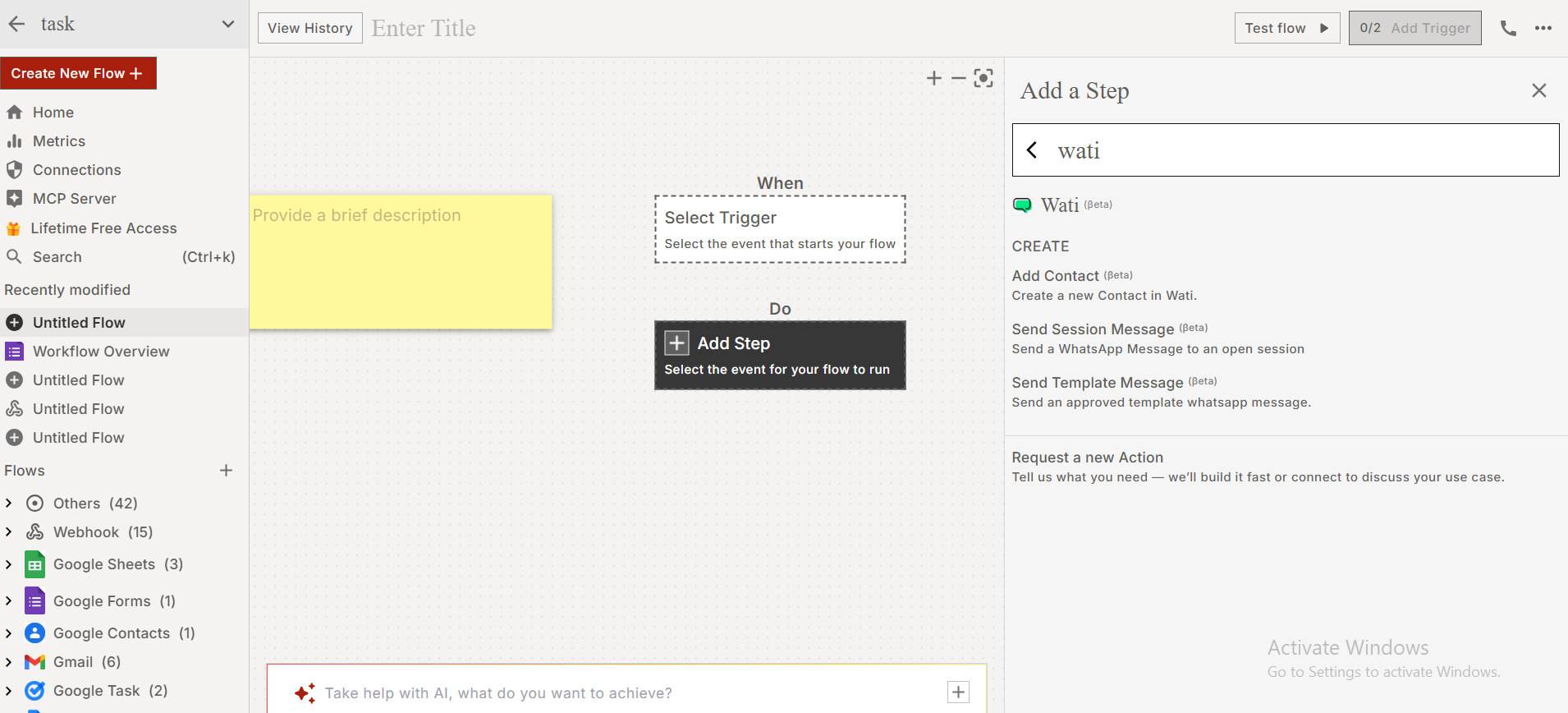Zoom out the canvas with minus icon
The width and height of the screenshot is (1568, 713).
click(959, 78)
